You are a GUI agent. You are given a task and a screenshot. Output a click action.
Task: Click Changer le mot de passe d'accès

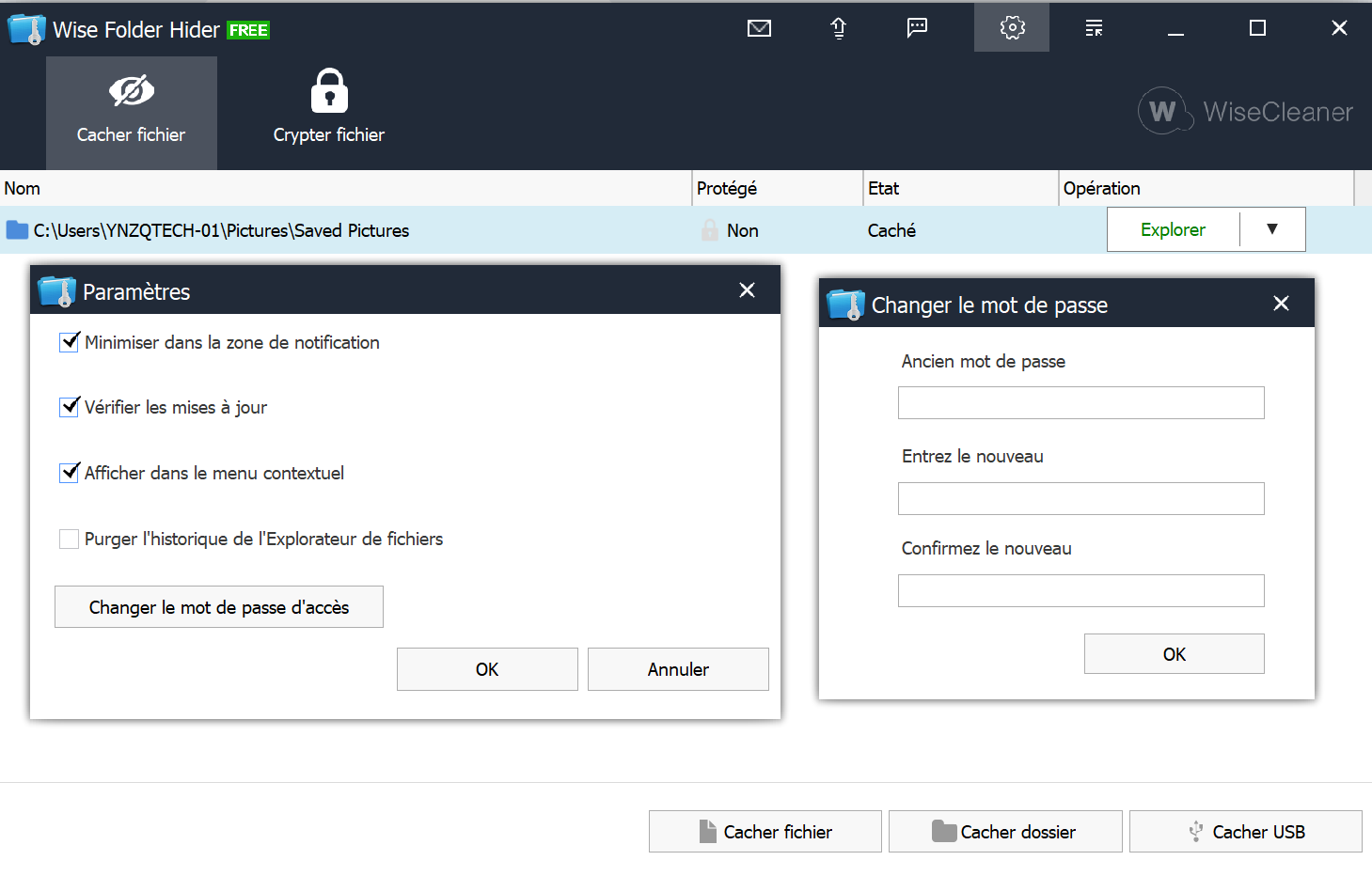[x=219, y=607]
